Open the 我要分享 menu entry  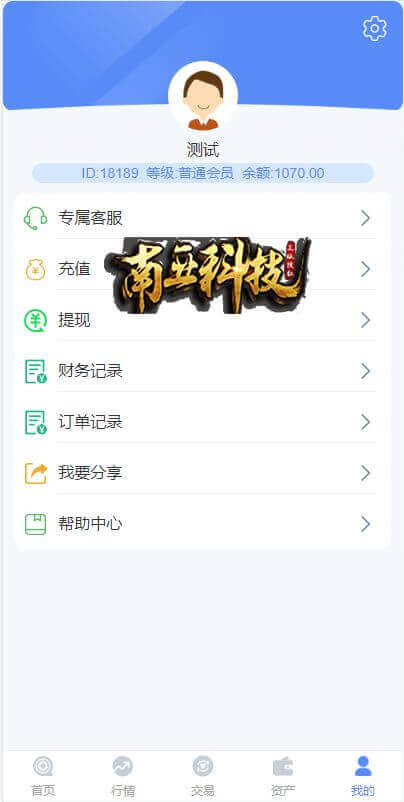pyautogui.click(x=203, y=473)
